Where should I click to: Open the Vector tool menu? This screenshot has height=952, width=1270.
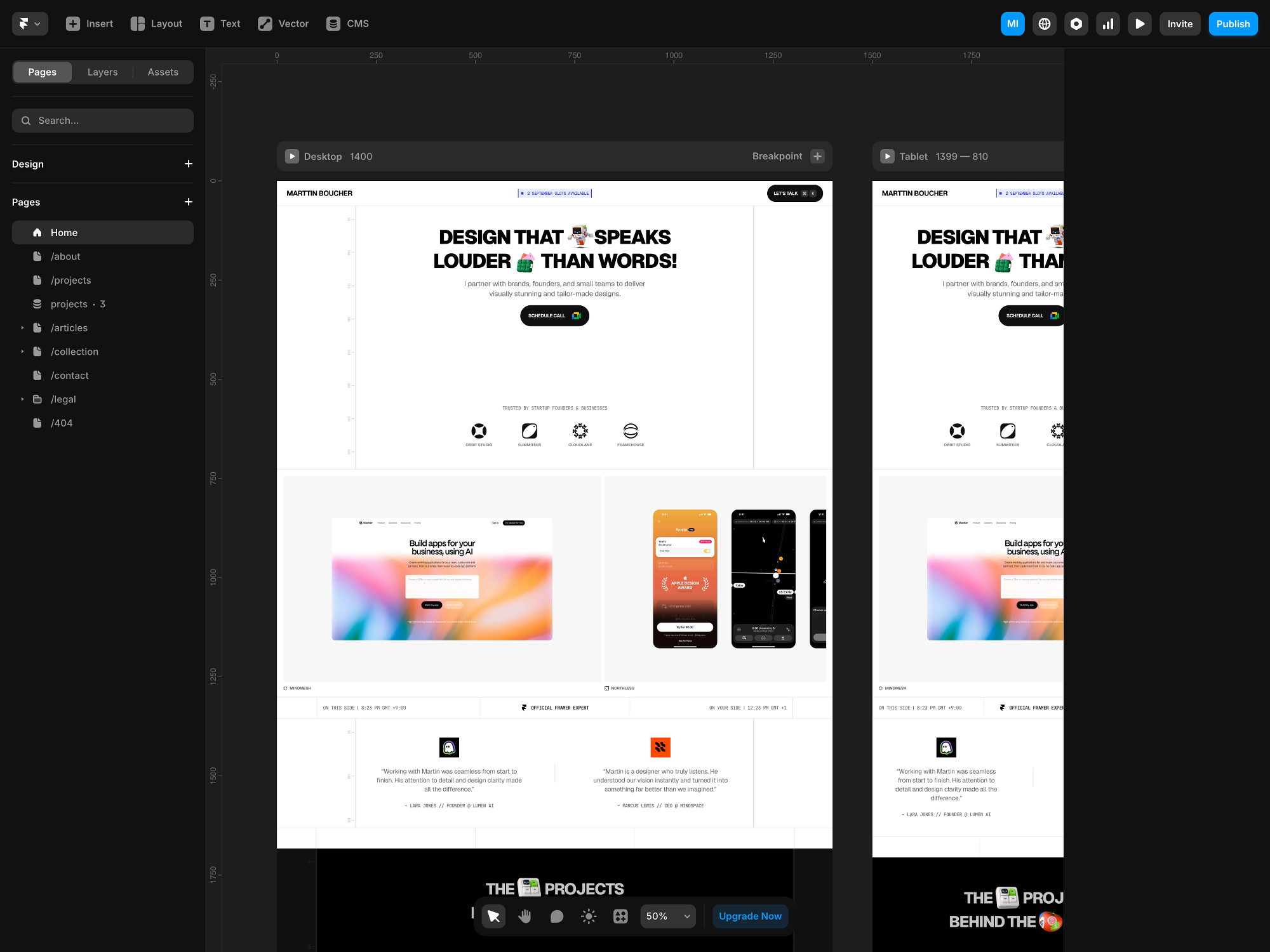tap(283, 23)
